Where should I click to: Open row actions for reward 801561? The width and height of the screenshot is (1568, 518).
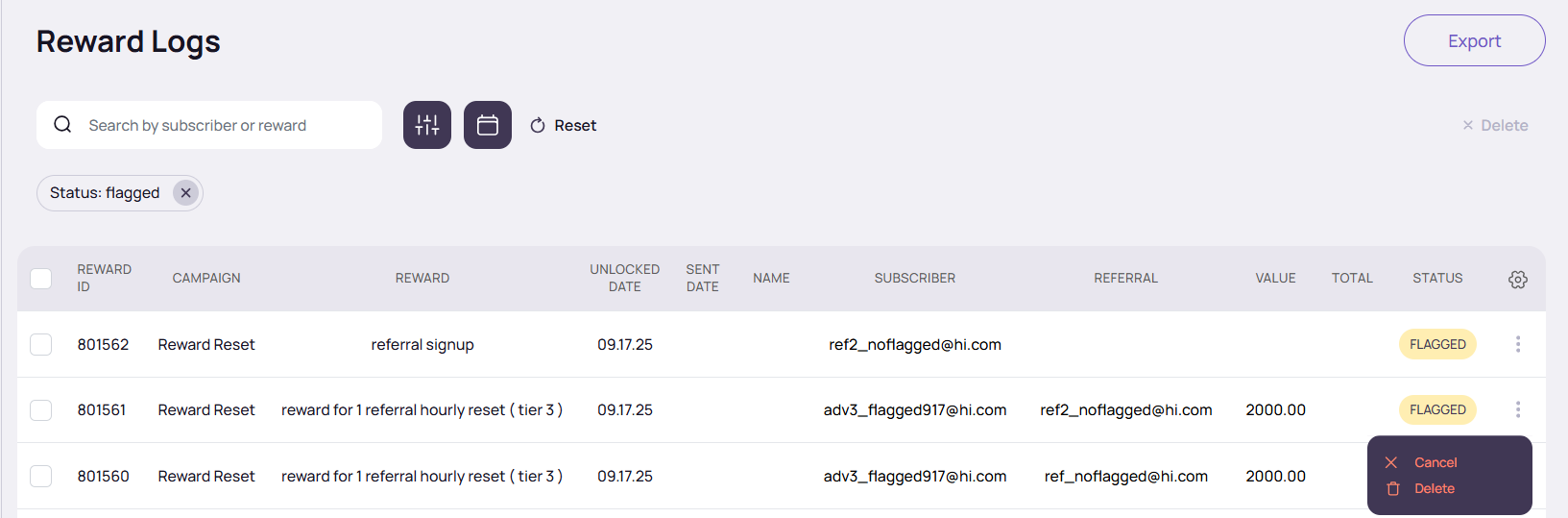(x=1517, y=409)
